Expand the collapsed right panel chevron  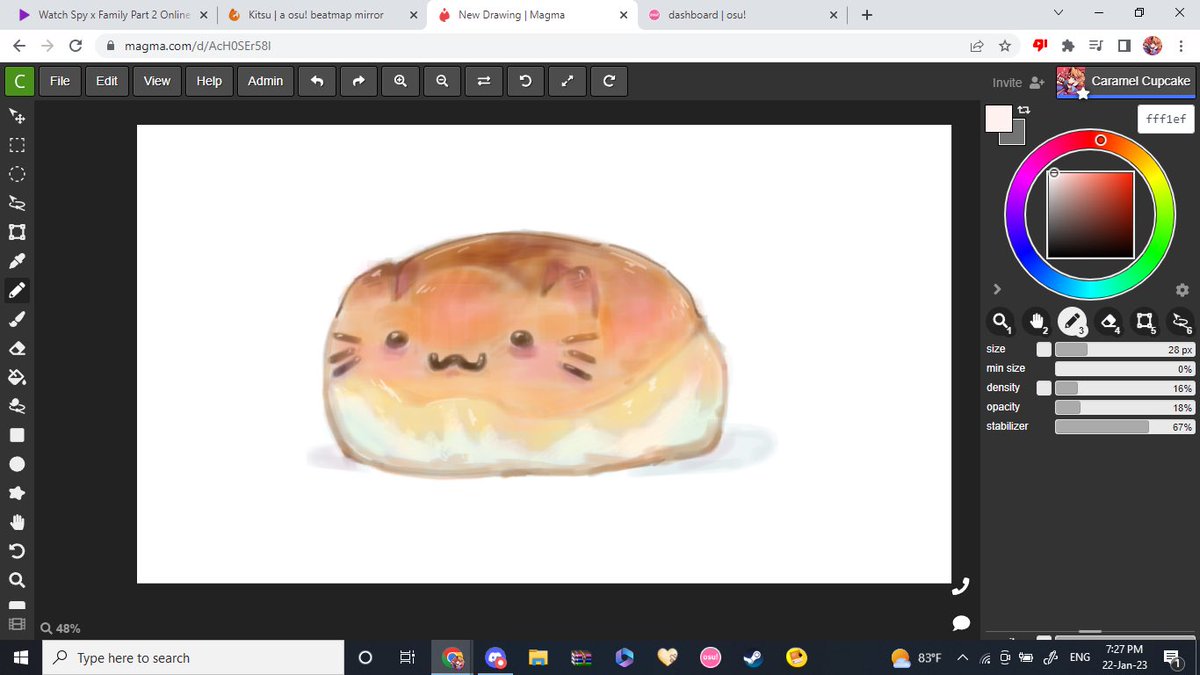click(996, 288)
